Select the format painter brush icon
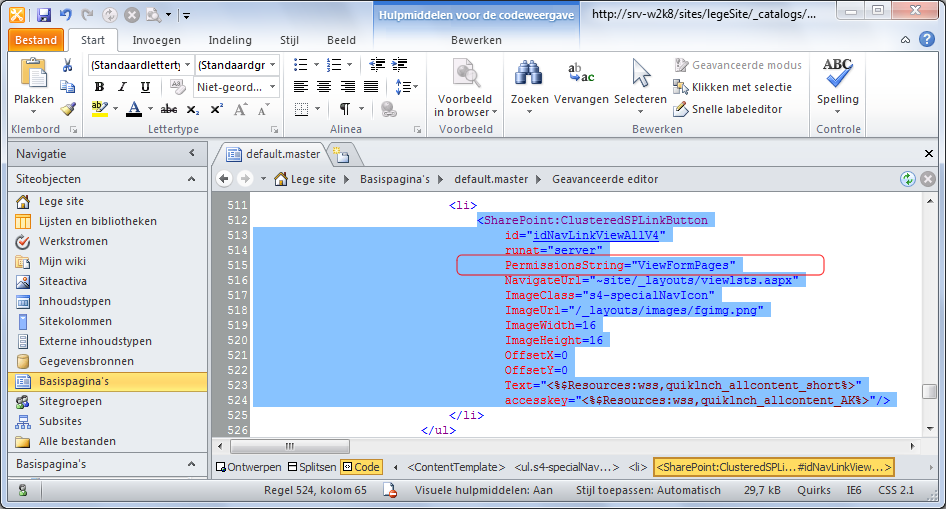This screenshot has width=946, height=509. pos(68,109)
